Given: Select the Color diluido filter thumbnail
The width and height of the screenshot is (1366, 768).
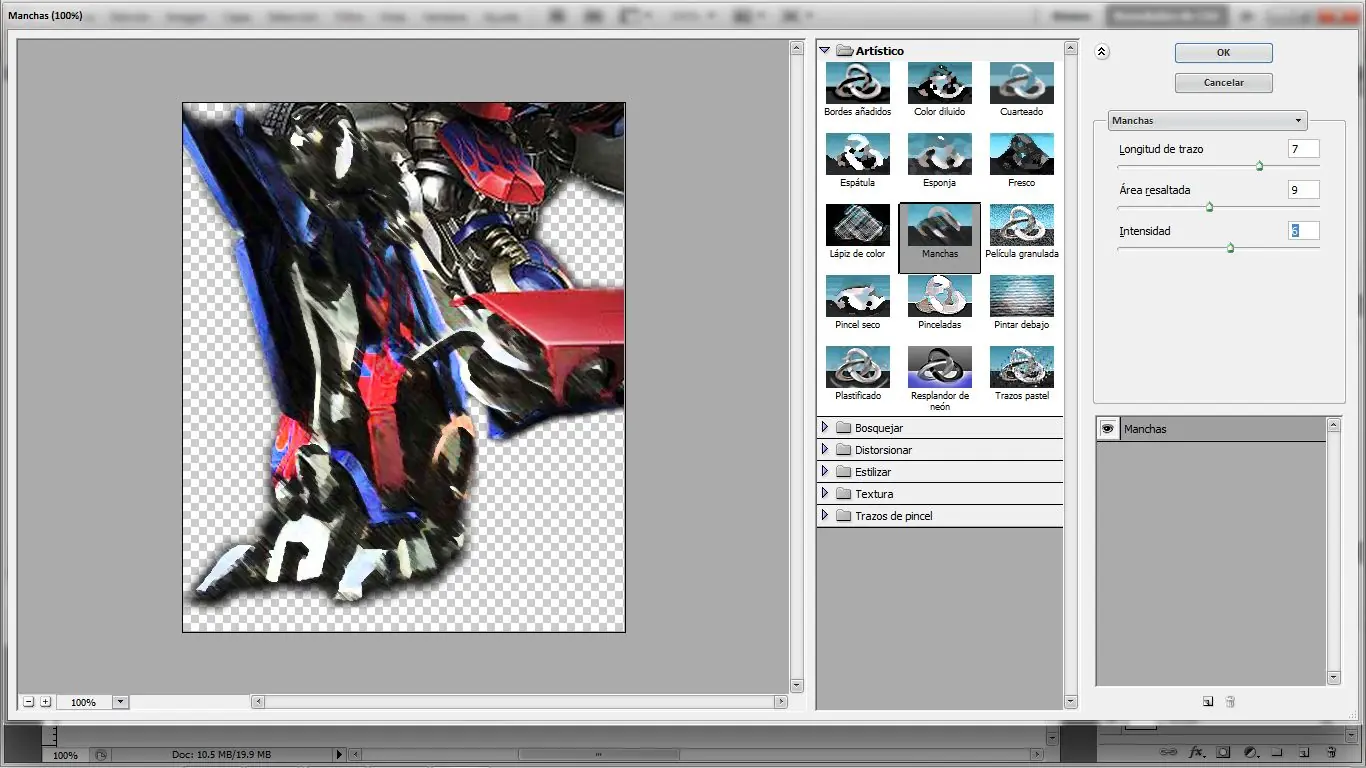Looking at the screenshot, I should click(939, 83).
